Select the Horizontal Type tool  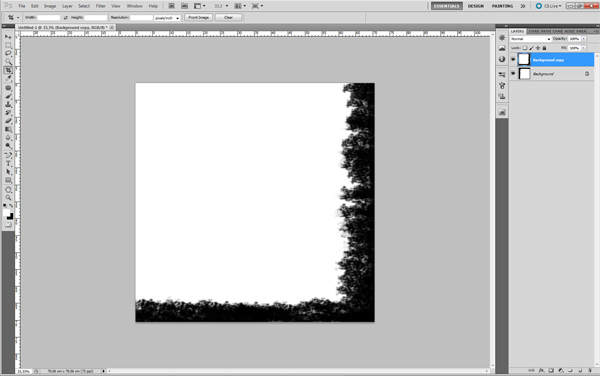(x=8, y=164)
